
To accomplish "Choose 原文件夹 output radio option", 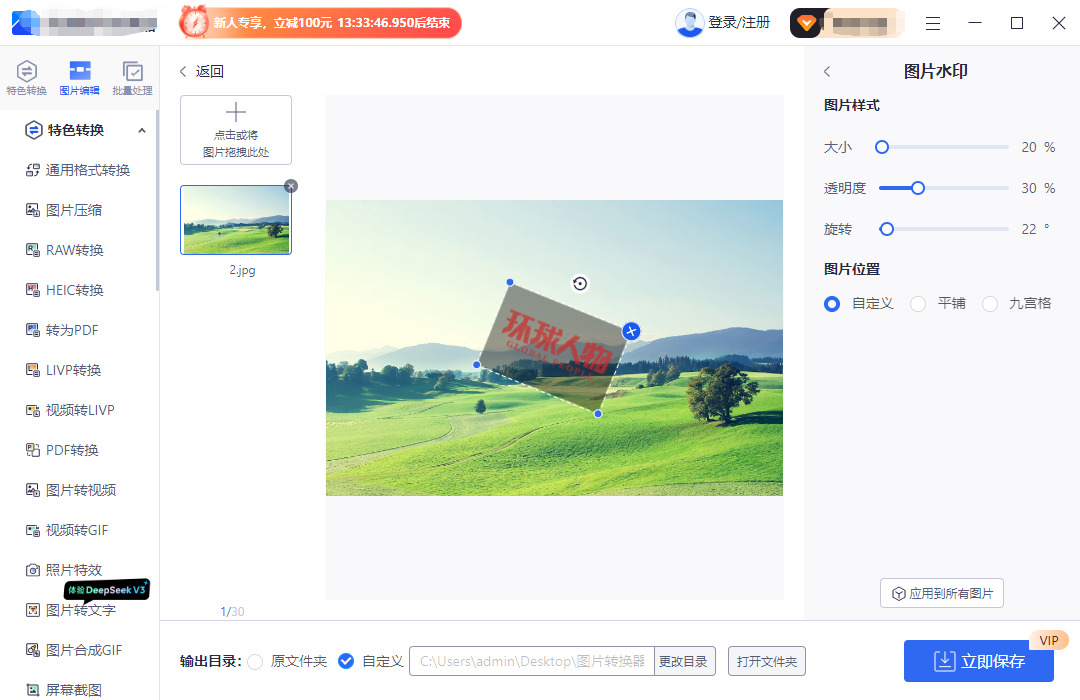I will (255, 661).
